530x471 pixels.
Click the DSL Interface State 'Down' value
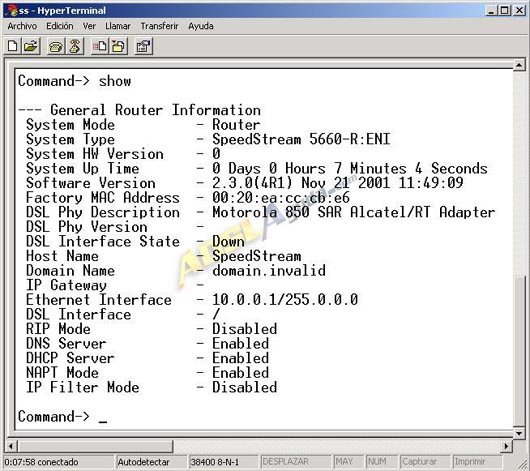point(228,241)
